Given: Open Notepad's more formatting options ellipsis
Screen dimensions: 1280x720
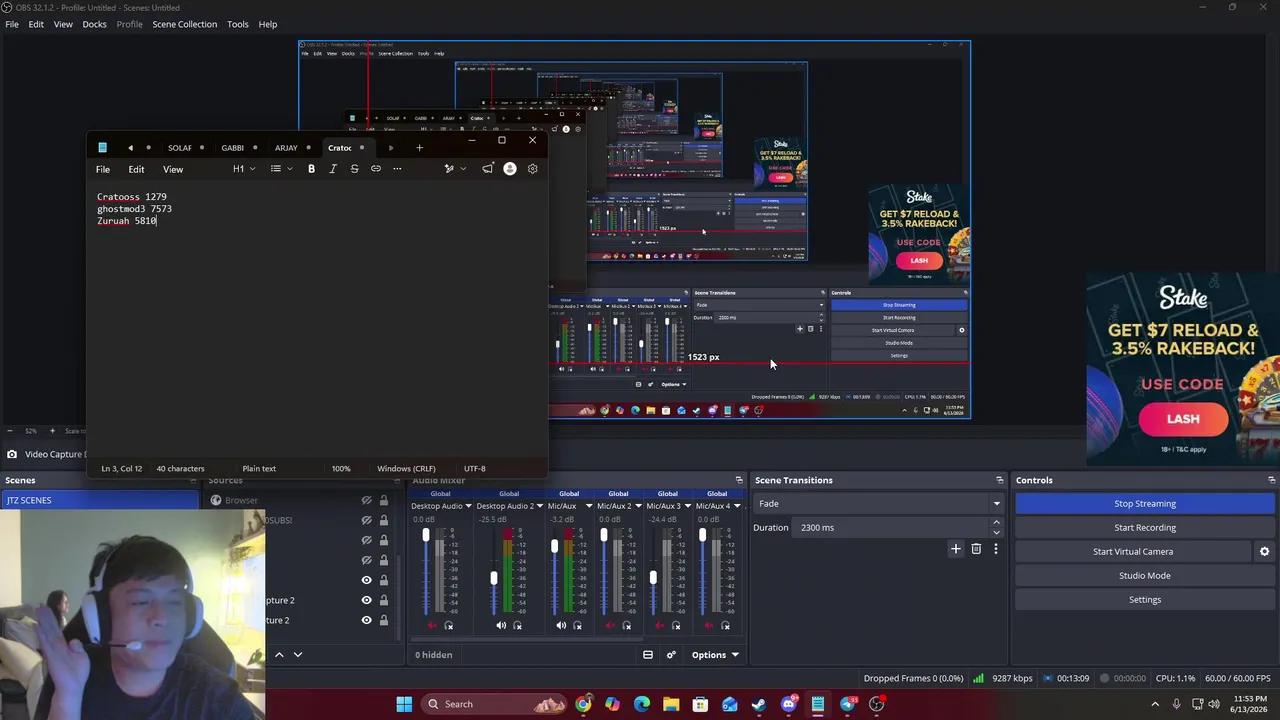Looking at the screenshot, I should click(397, 169).
